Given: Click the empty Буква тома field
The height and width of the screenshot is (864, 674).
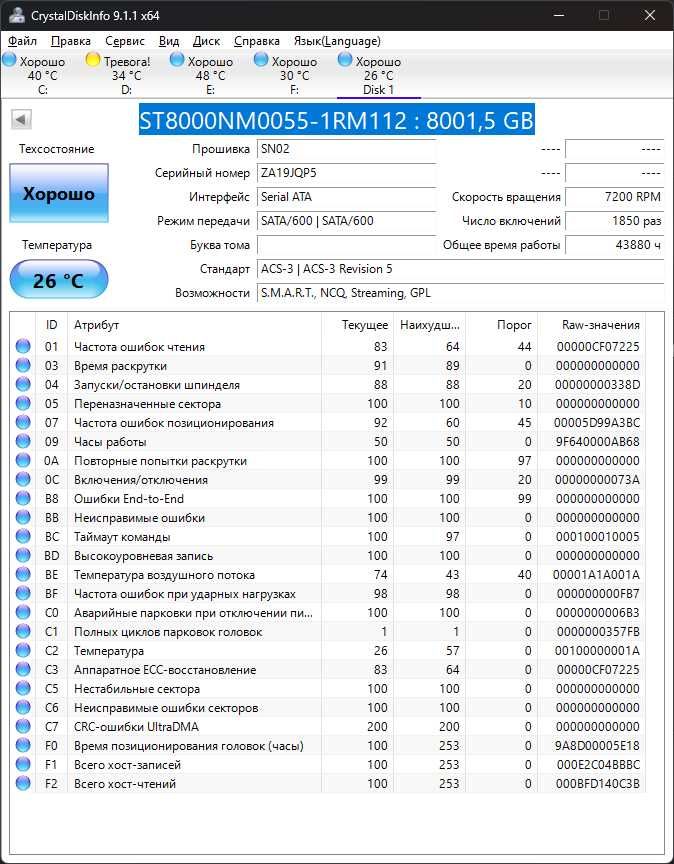Looking at the screenshot, I should point(347,245).
